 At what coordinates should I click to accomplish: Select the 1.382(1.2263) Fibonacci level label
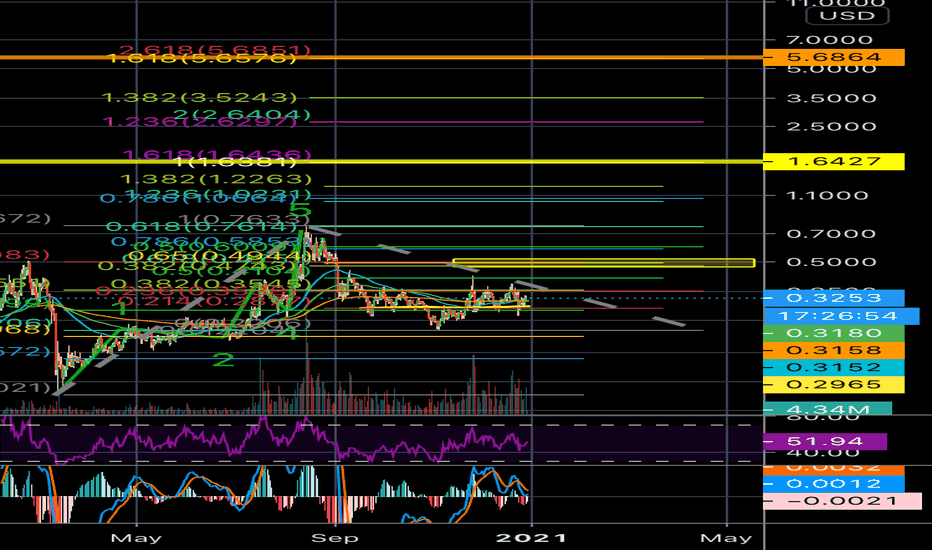[216, 179]
